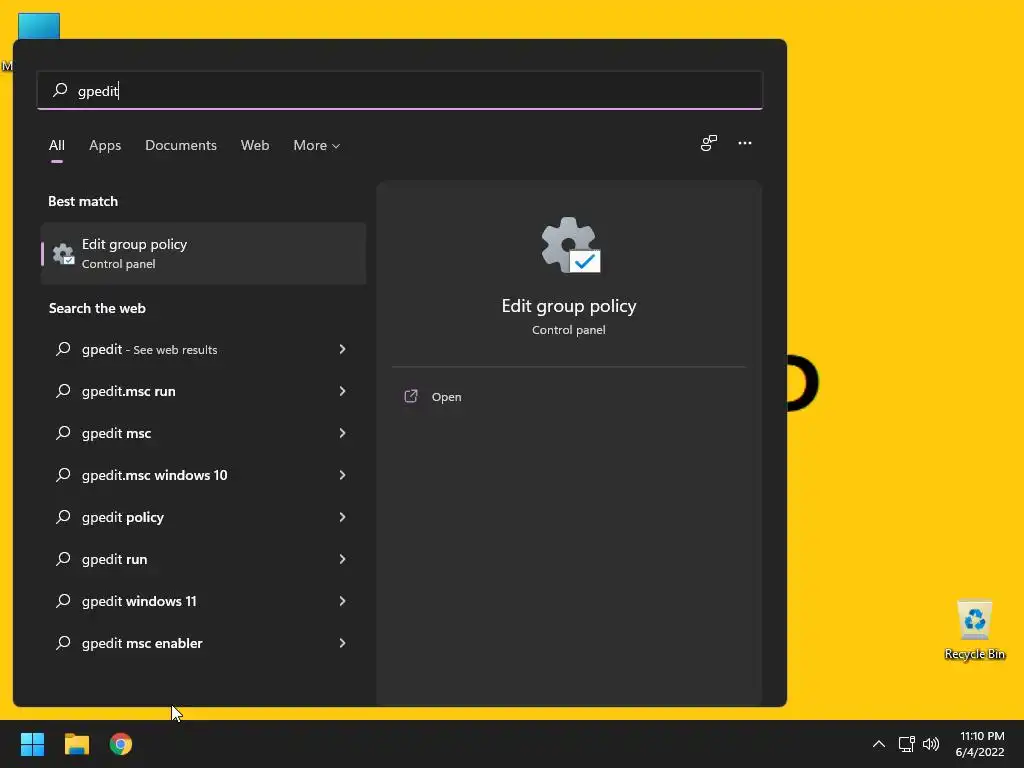Click the Edit group policy title in preview pane
The height and width of the screenshot is (768, 1024).
(569, 306)
